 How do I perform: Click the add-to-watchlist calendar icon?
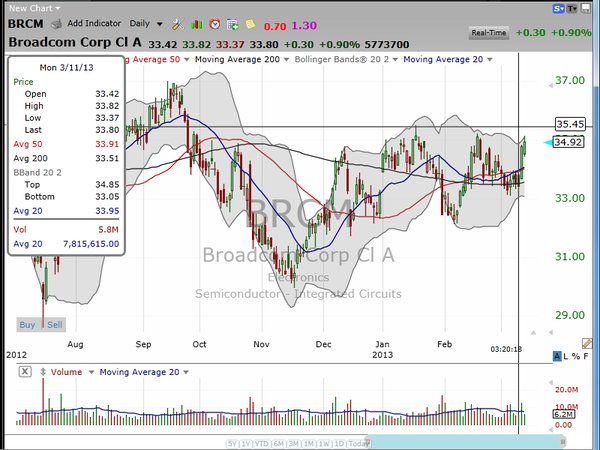coord(232,25)
